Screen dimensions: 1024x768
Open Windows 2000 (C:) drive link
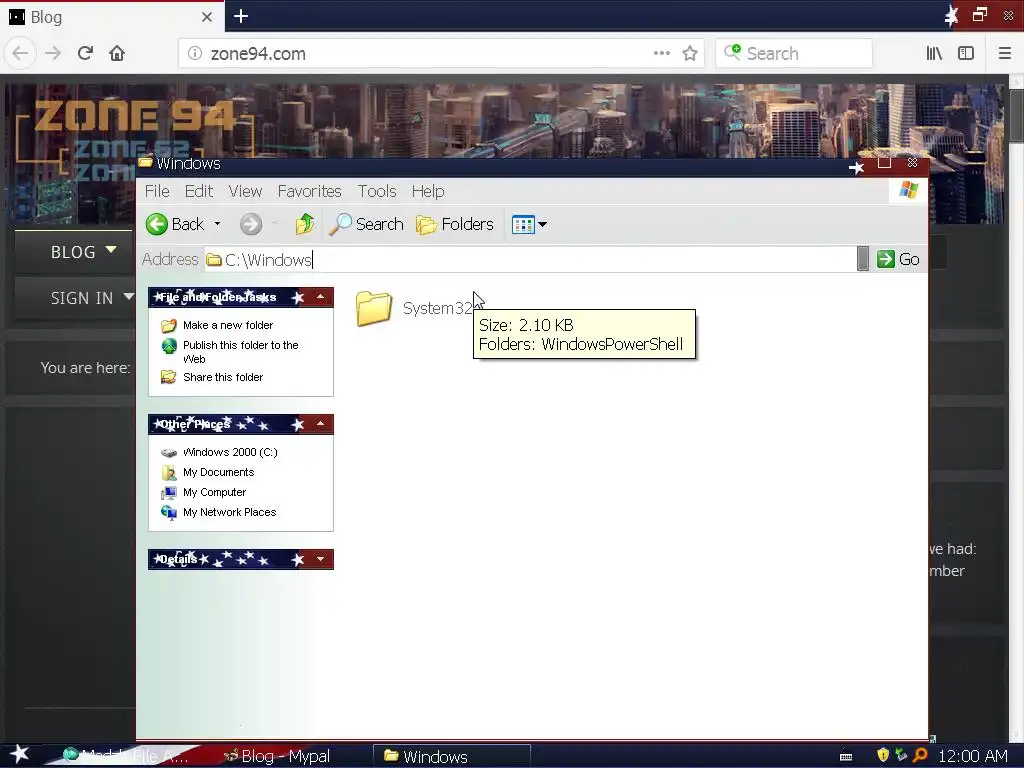click(230, 452)
